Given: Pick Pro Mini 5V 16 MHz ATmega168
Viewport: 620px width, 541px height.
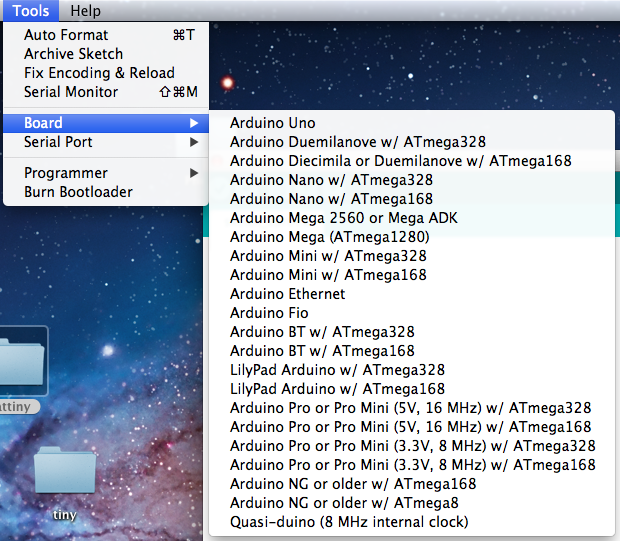Looking at the screenshot, I should click(412, 427).
